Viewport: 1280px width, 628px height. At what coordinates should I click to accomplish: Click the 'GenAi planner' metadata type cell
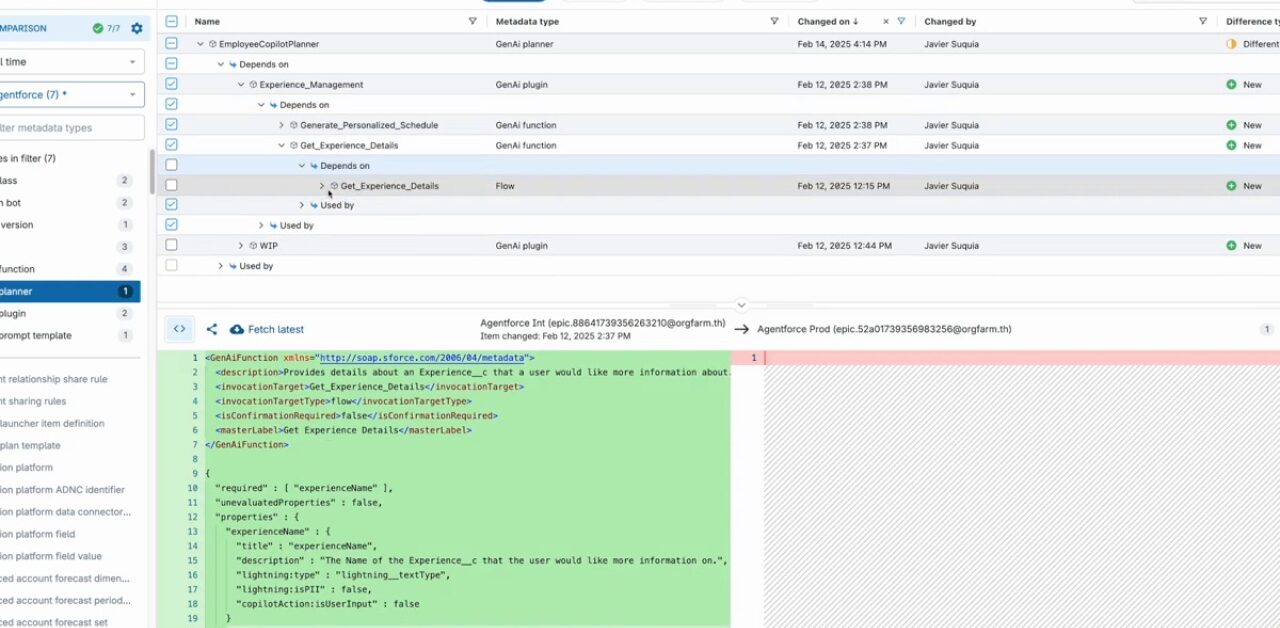(524, 44)
